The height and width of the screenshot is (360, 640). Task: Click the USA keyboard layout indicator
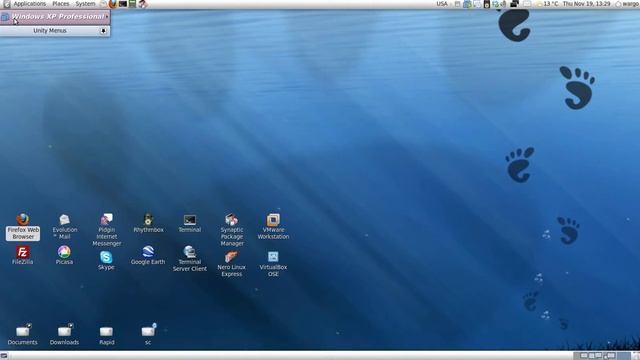tap(442, 4)
